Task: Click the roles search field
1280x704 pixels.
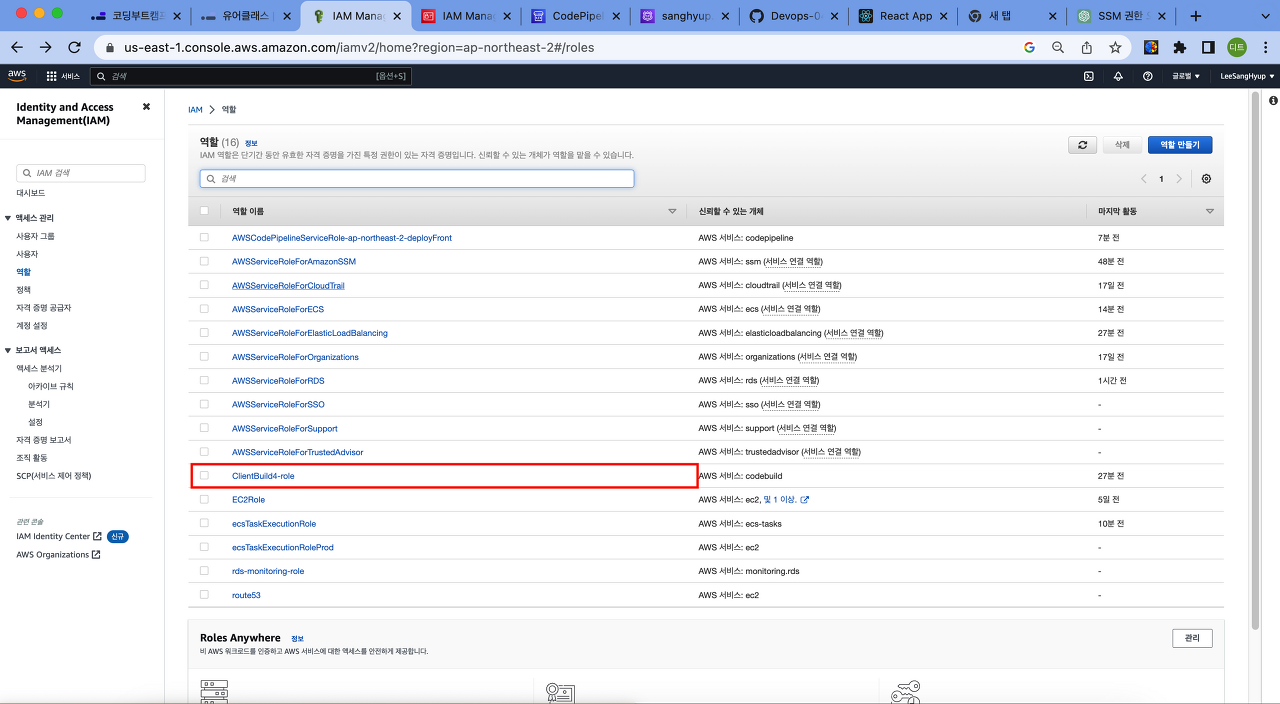Action: tap(417, 179)
